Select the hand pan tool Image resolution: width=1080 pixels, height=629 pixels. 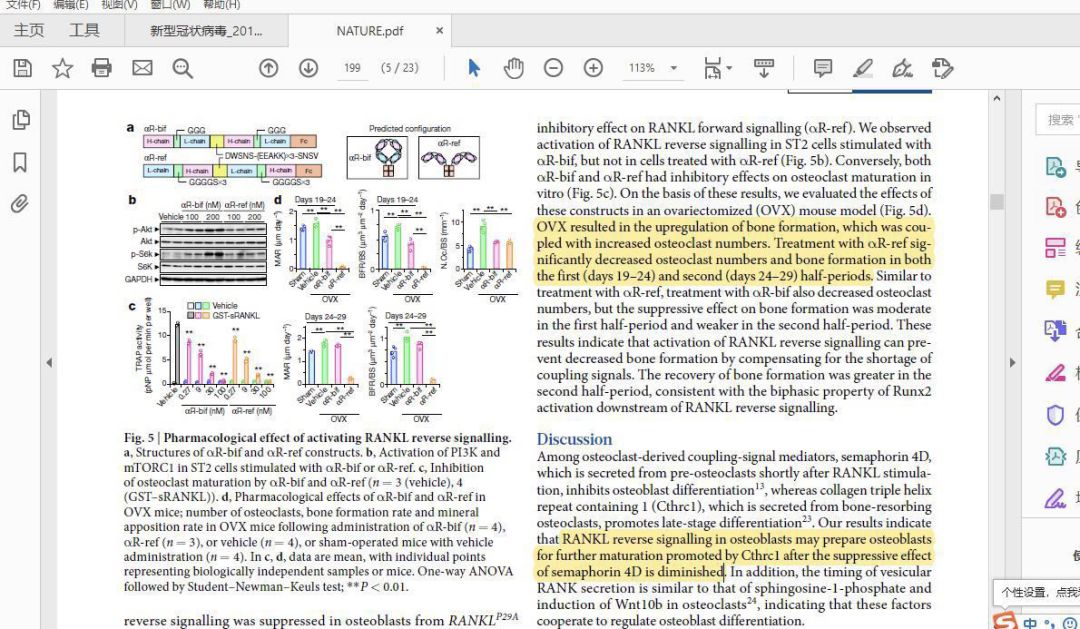[513, 68]
